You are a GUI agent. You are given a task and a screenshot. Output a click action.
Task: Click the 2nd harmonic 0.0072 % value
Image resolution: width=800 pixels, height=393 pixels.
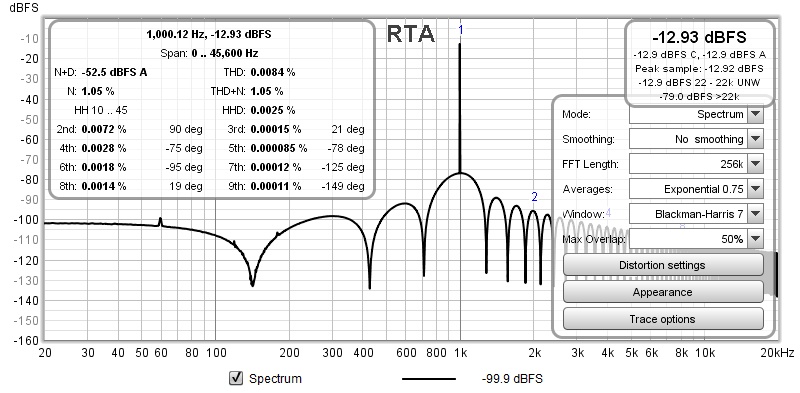click(x=104, y=129)
